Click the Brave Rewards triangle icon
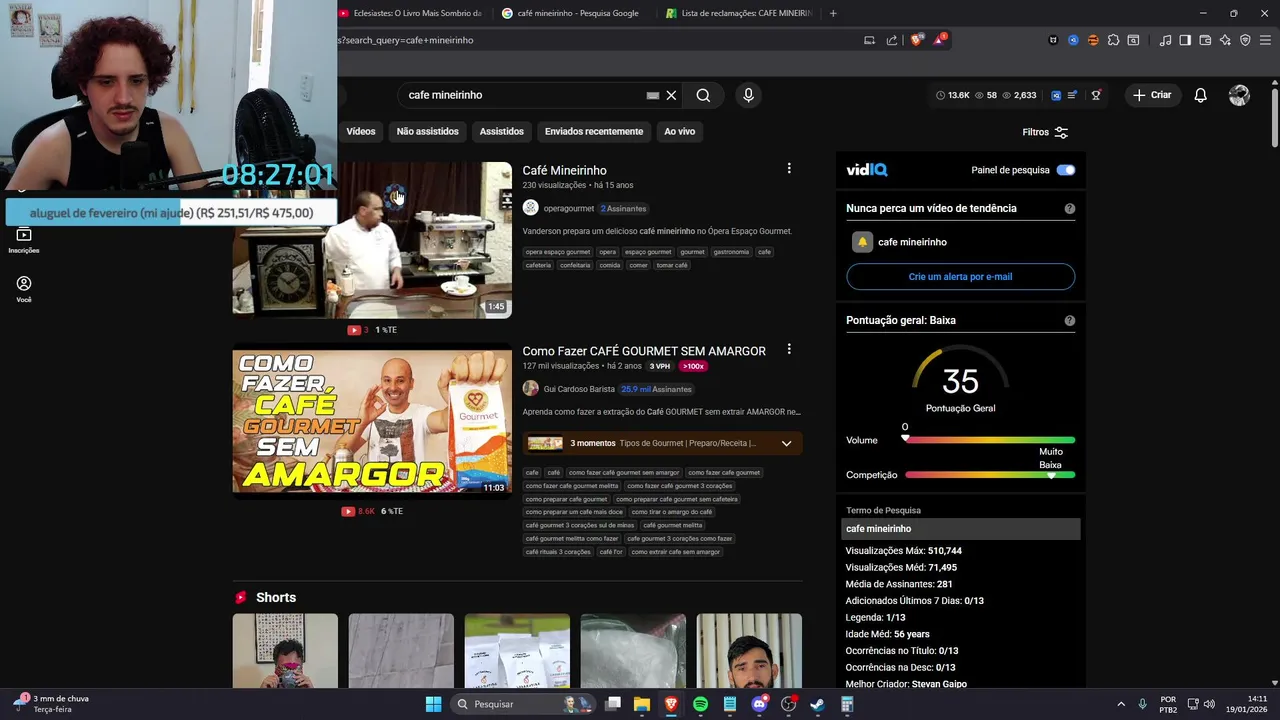The image size is (1280, 720). click(940, 40)
